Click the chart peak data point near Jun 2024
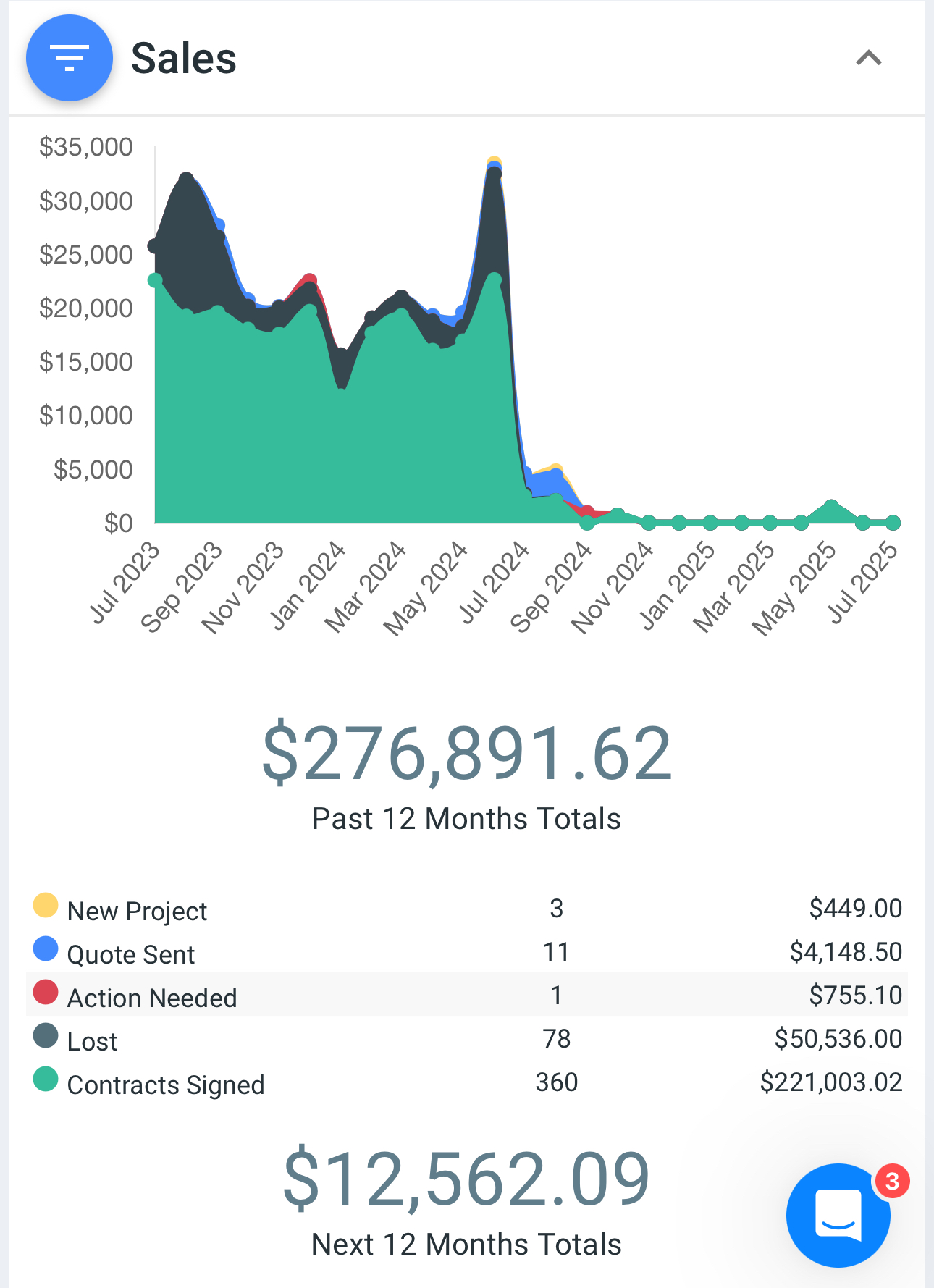Viewport: 934px width, 1288px height. click(x=495, y=164)
